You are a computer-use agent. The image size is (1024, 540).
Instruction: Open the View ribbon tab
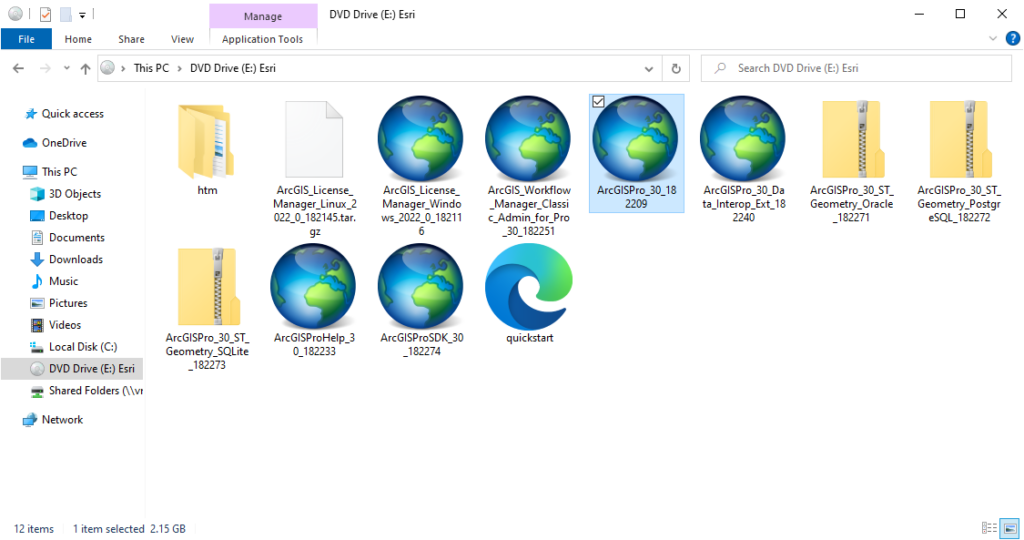point(182,39)
